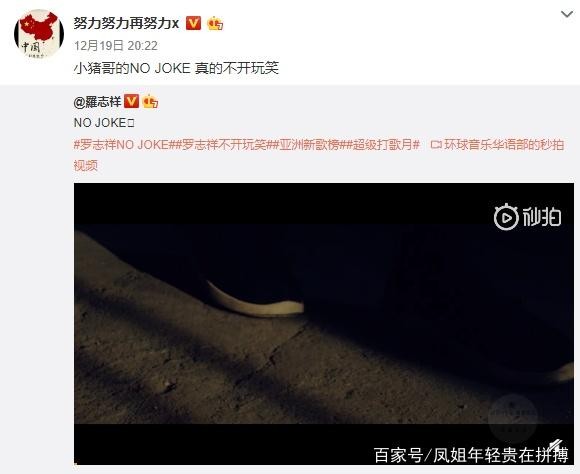Screen dimensions: 580x474
Task: Click the orange V verified badge beside 努力努力再努力x
Action: pyautogui.click(x=193, y=23)
